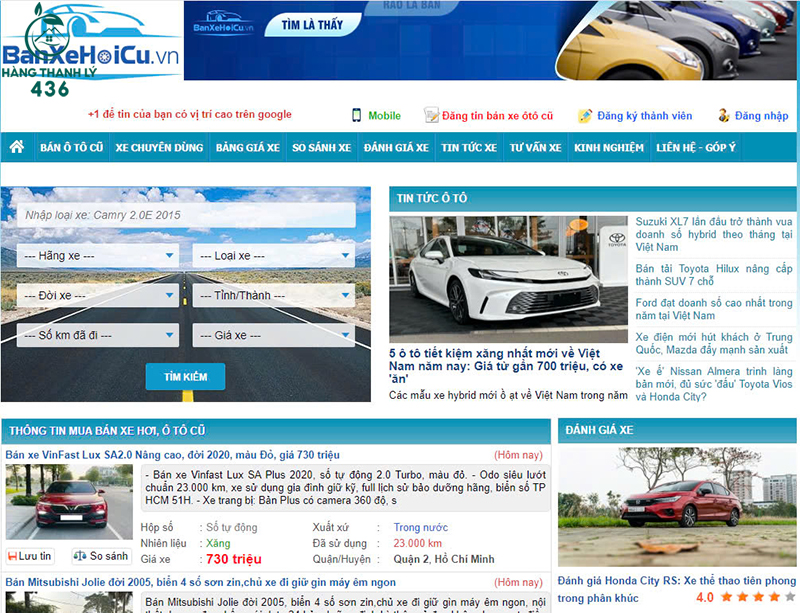Open the Mobile link
The height and width of the screenshot is (613, 800).
[x=384, y=116]
